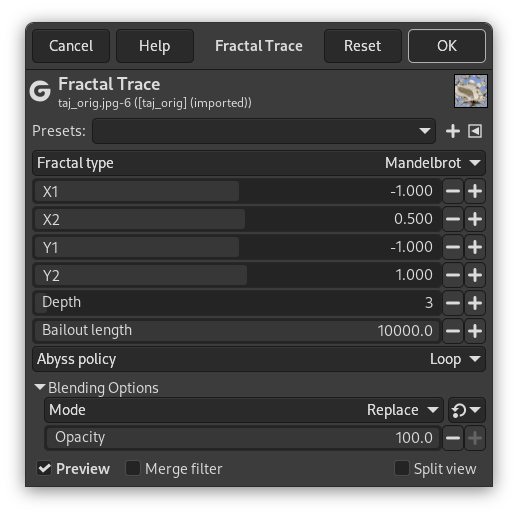Click the GIMP G logo icon
This screenshot has width=518, height=515.
pyautogui.click(x=40, y=91)
